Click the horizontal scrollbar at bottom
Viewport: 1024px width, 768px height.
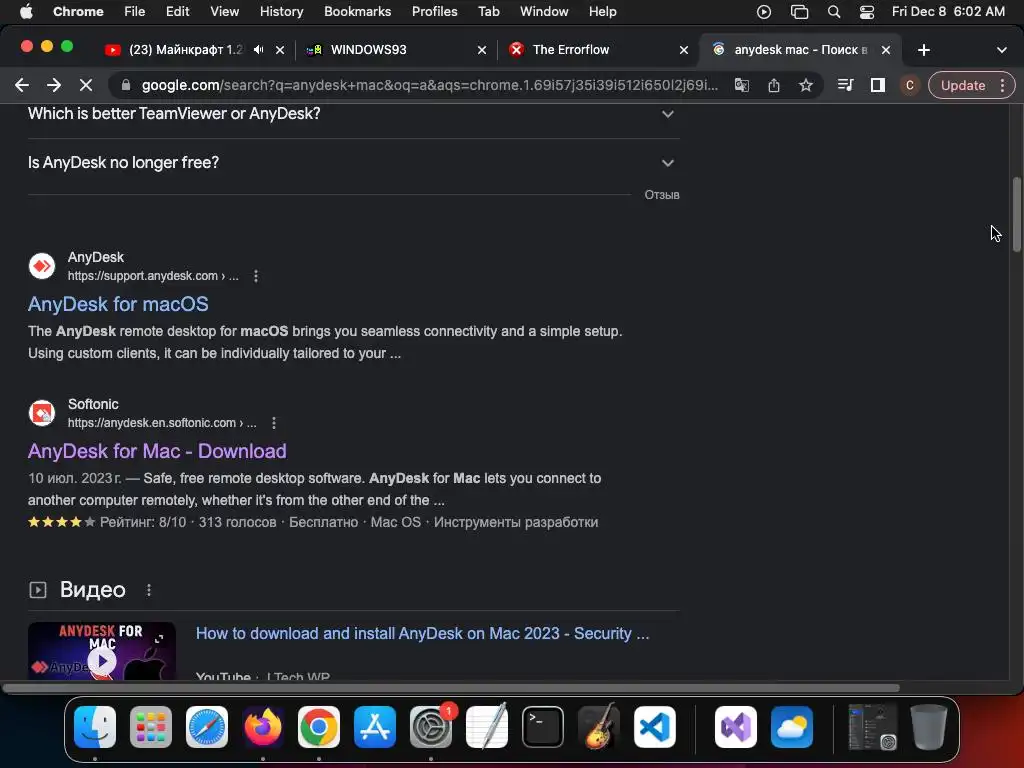click(451, 688)
